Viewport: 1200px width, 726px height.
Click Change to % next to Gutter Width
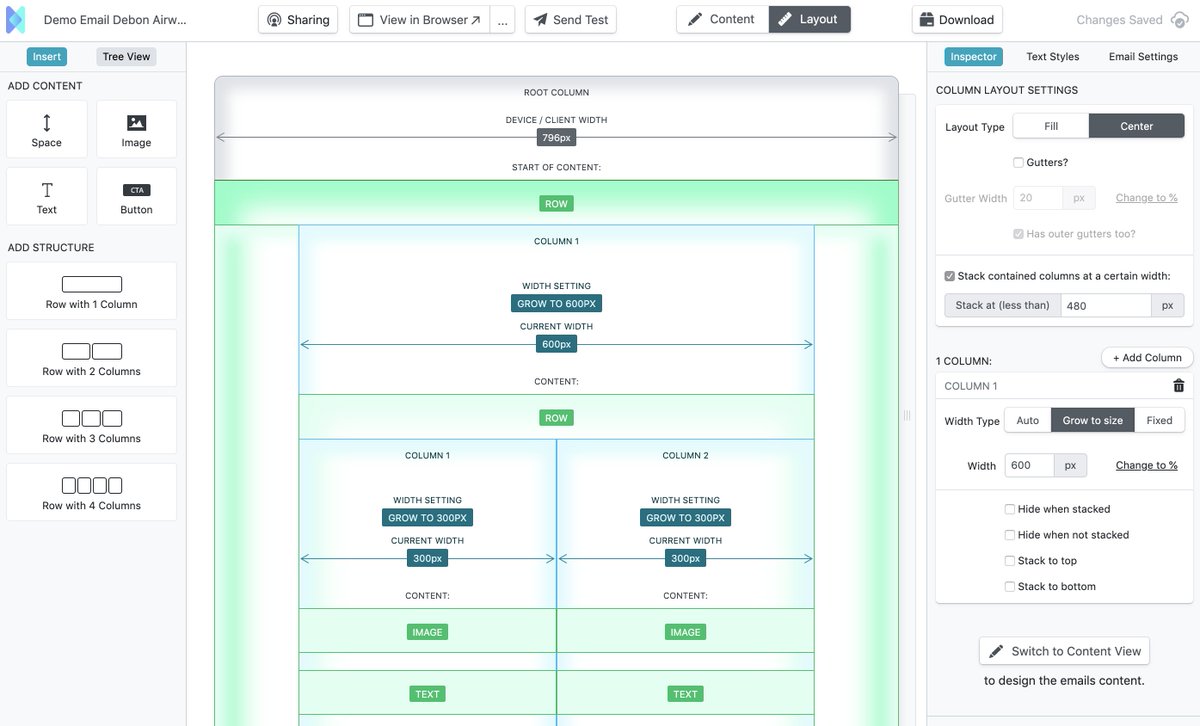[x=1146, y=198]
